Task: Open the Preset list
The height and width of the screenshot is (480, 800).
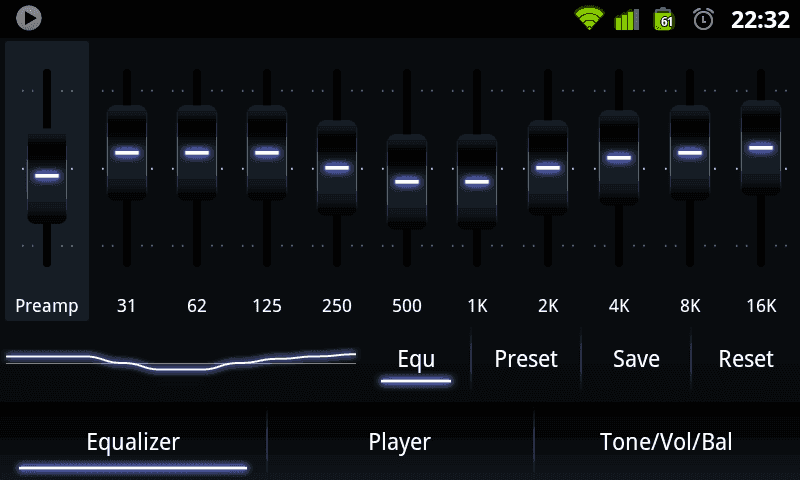Action: click(x=526, y=360)
